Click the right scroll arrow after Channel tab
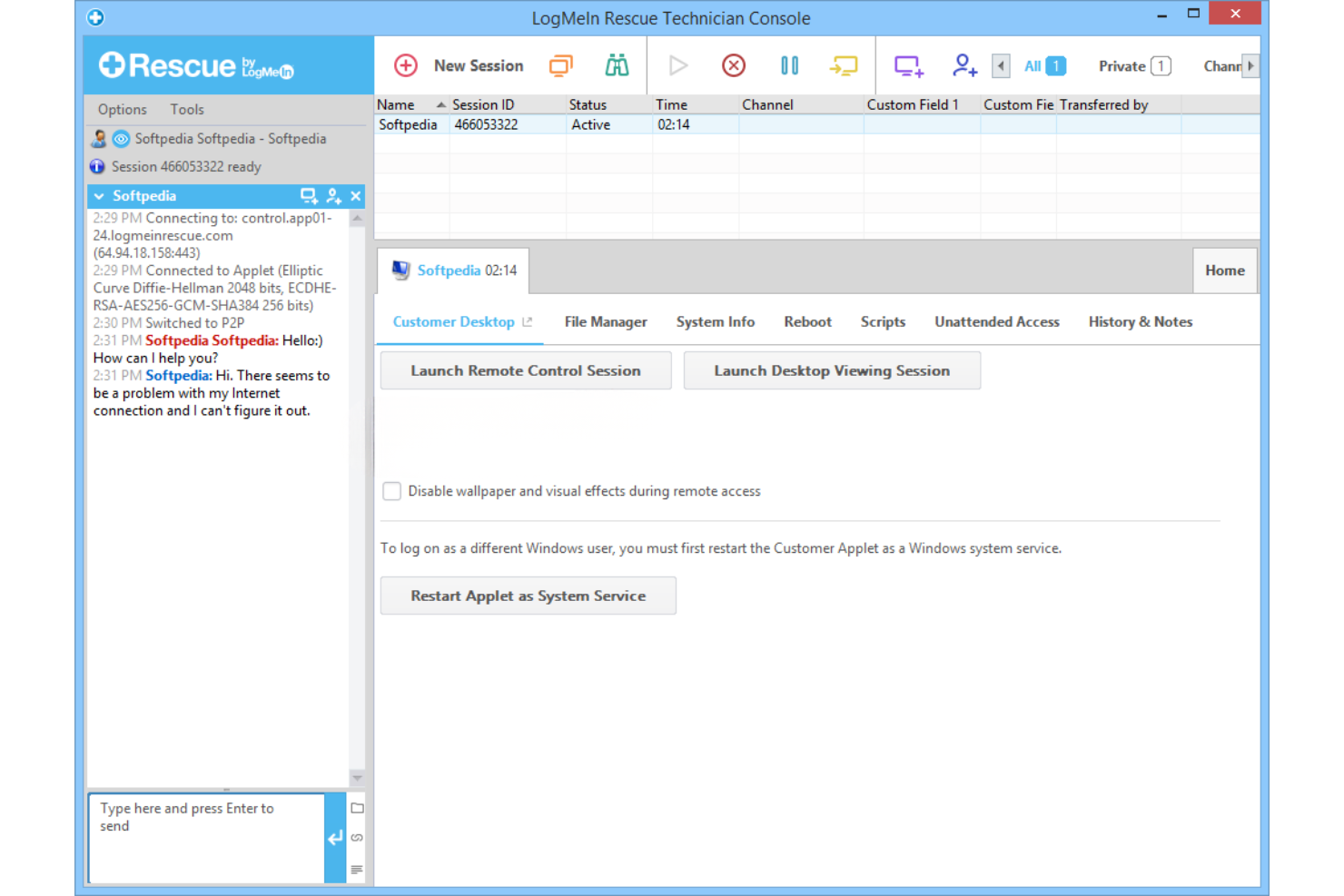The width and height of the screenshot is (1344, 896). [x=1250, y=65]
